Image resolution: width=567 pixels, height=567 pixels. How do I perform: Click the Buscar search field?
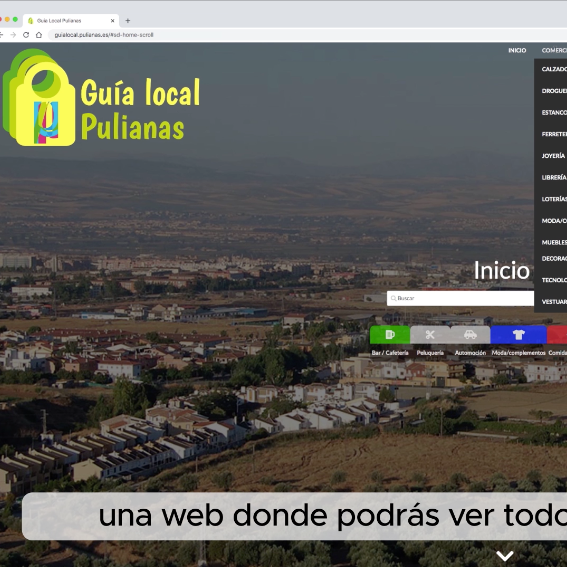click(x=460, y=298)
